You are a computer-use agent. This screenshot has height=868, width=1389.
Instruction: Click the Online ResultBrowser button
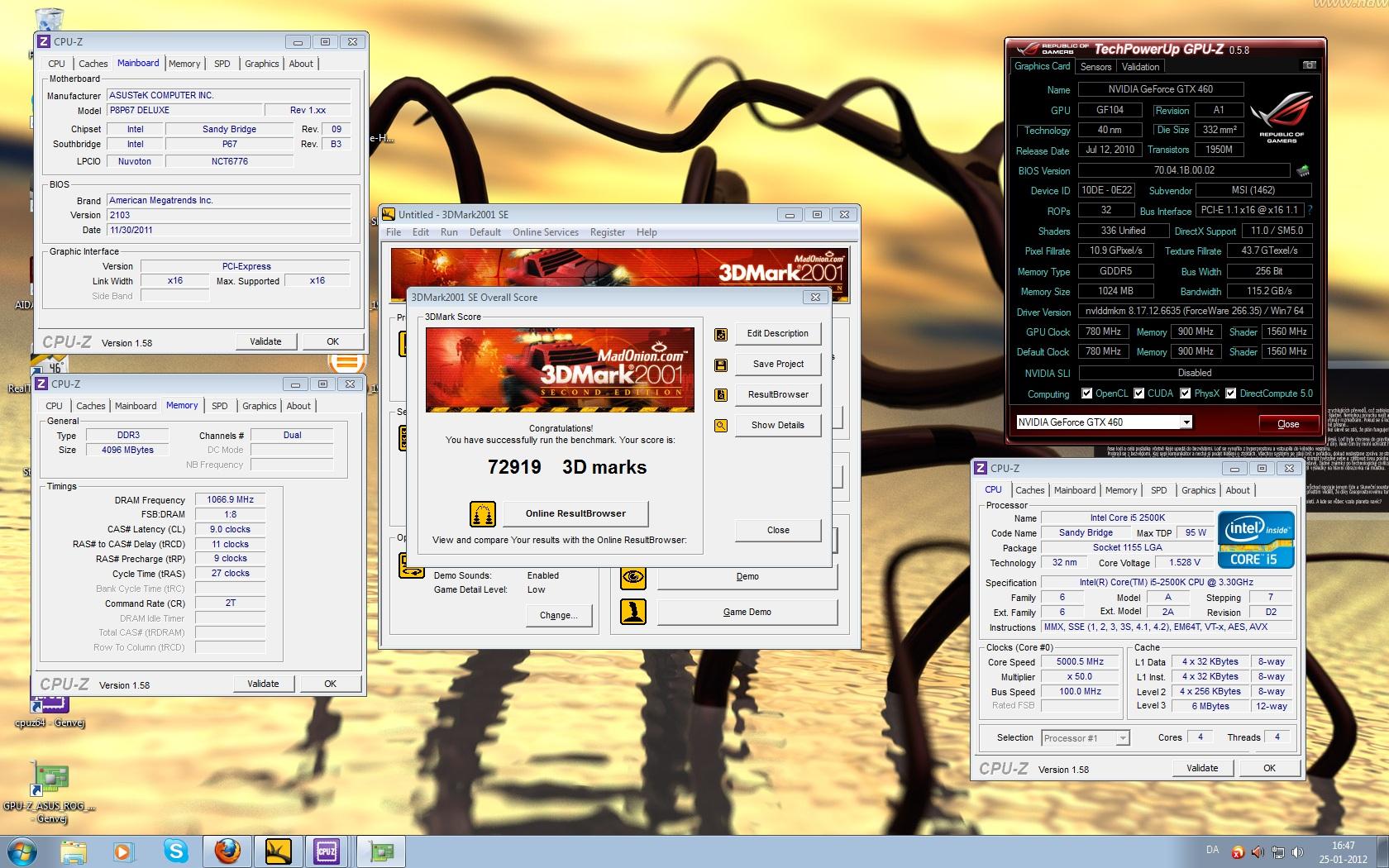tap(575, 513)
